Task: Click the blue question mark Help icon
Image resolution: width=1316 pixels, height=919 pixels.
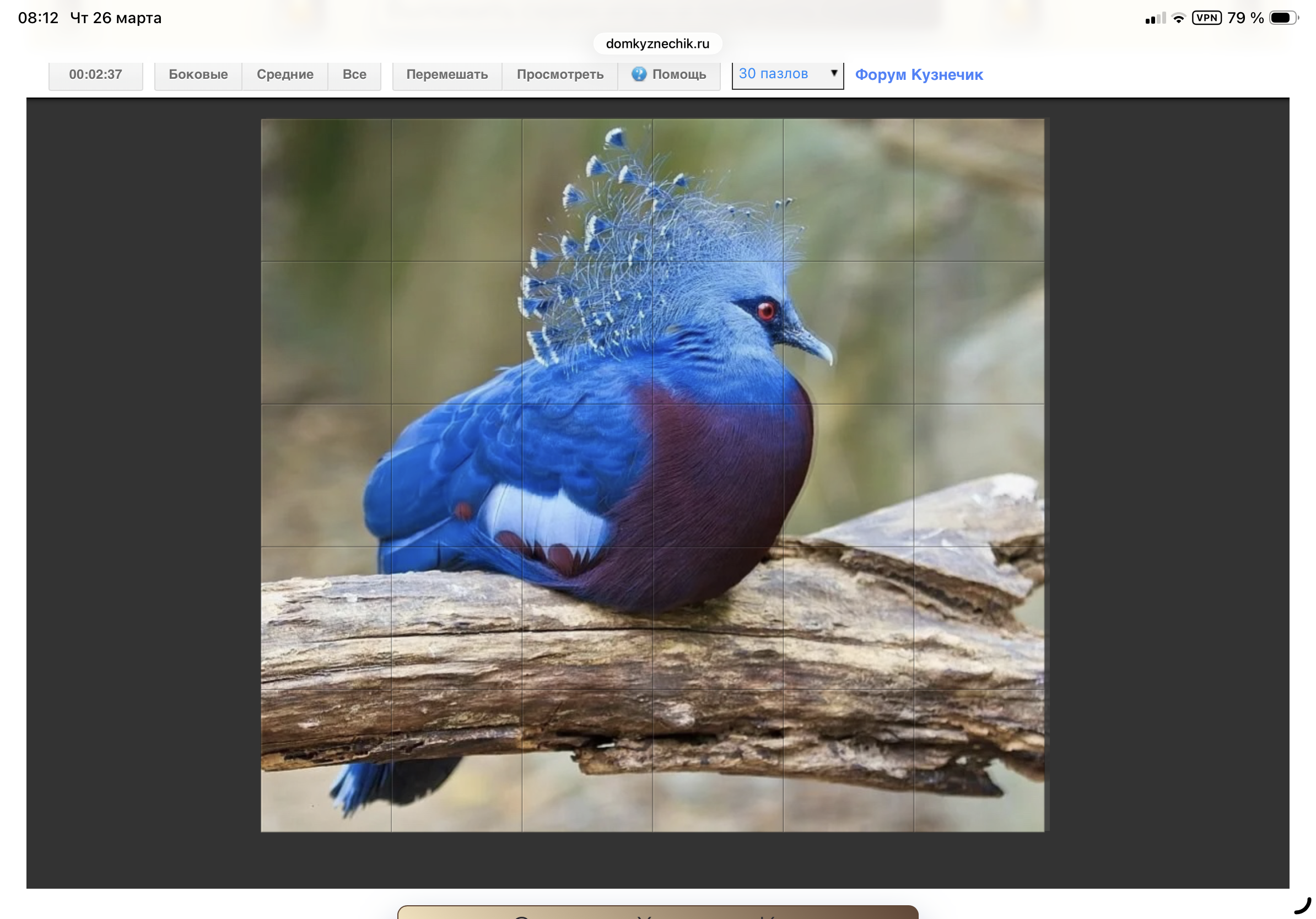Action: [x=639, y=74]
